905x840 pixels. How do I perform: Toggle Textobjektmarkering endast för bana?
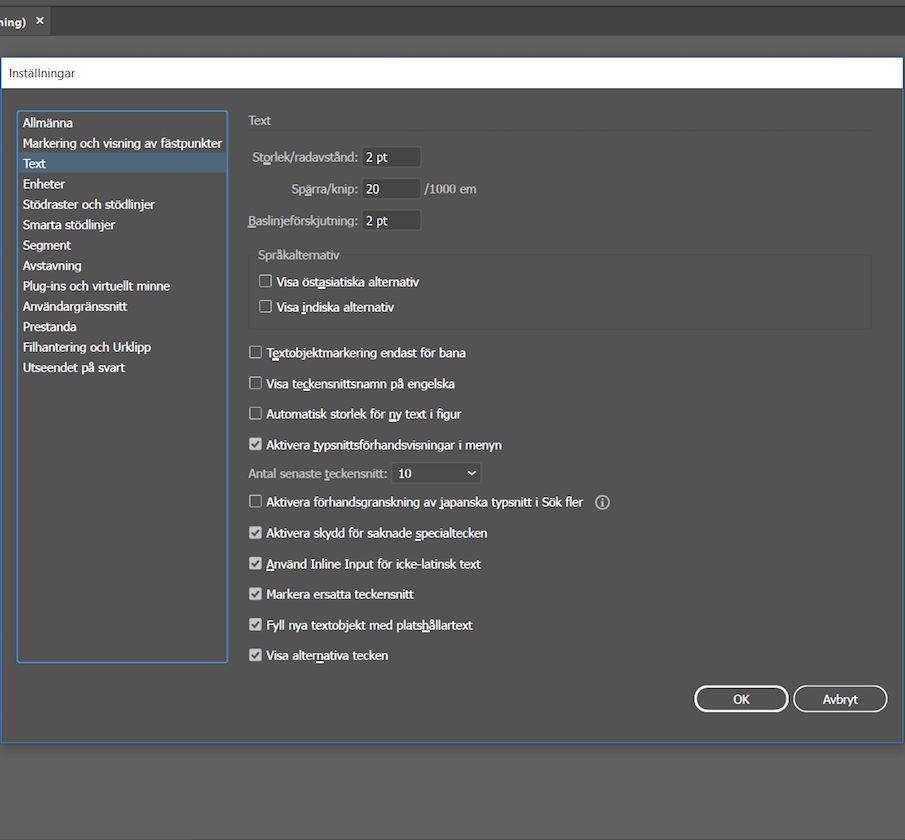click(x=255, y=352)
